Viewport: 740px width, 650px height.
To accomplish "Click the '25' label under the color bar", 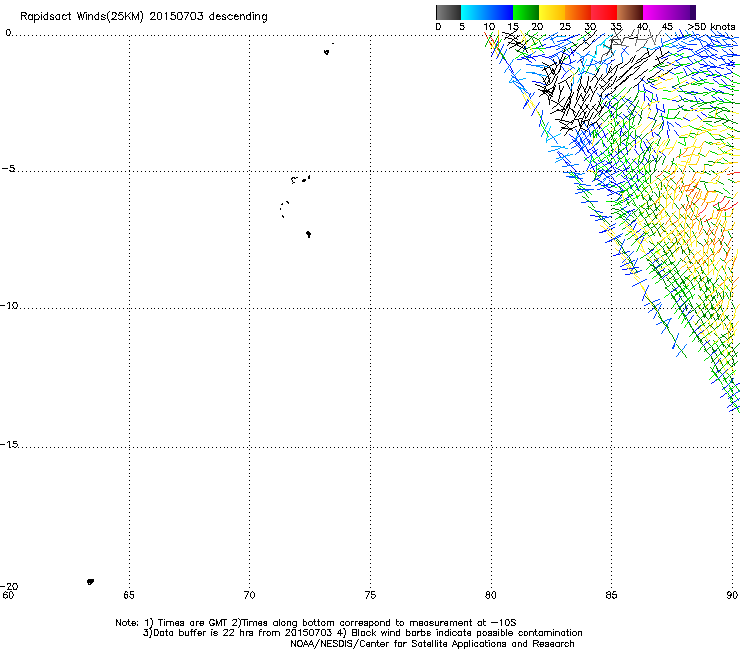I will [x=565, y=27].
